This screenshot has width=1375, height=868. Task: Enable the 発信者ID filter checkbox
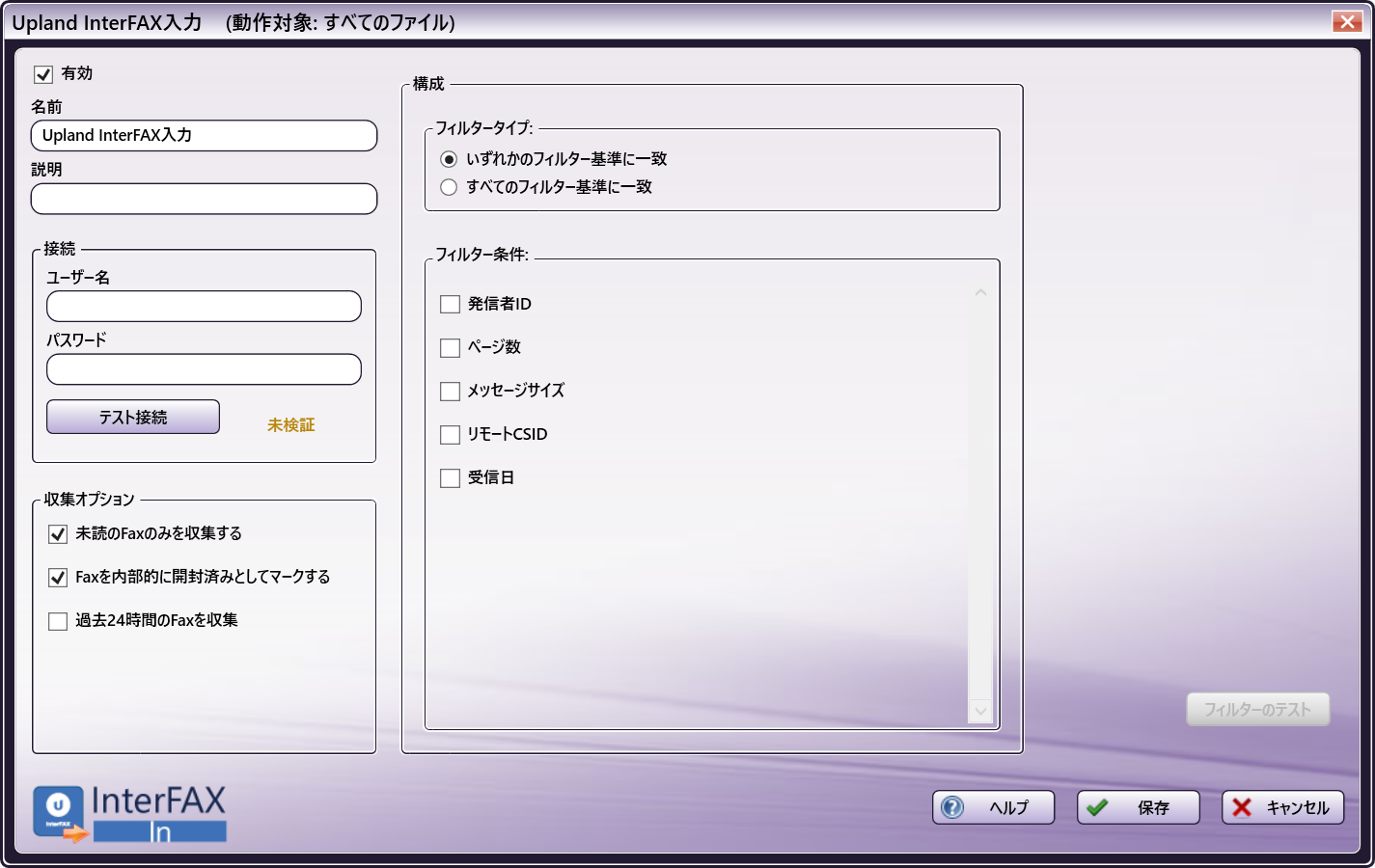[450, 305]
